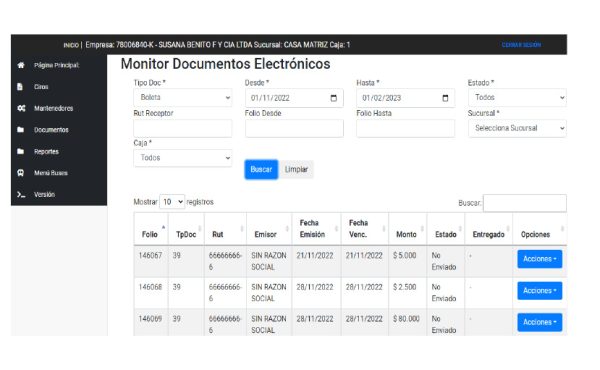
Task: Click the Hasta date field 01/02/2023
Action: coord(405,98)
